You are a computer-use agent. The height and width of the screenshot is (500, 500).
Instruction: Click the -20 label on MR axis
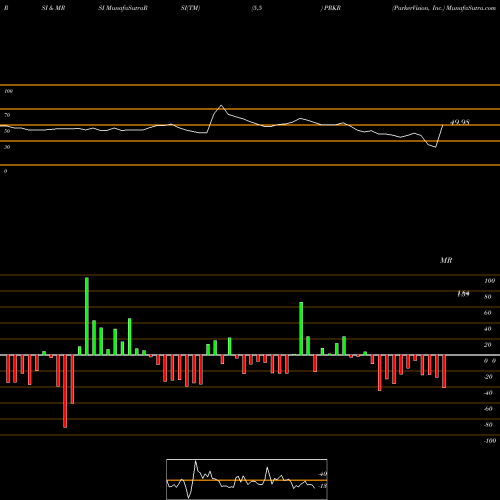488,377
